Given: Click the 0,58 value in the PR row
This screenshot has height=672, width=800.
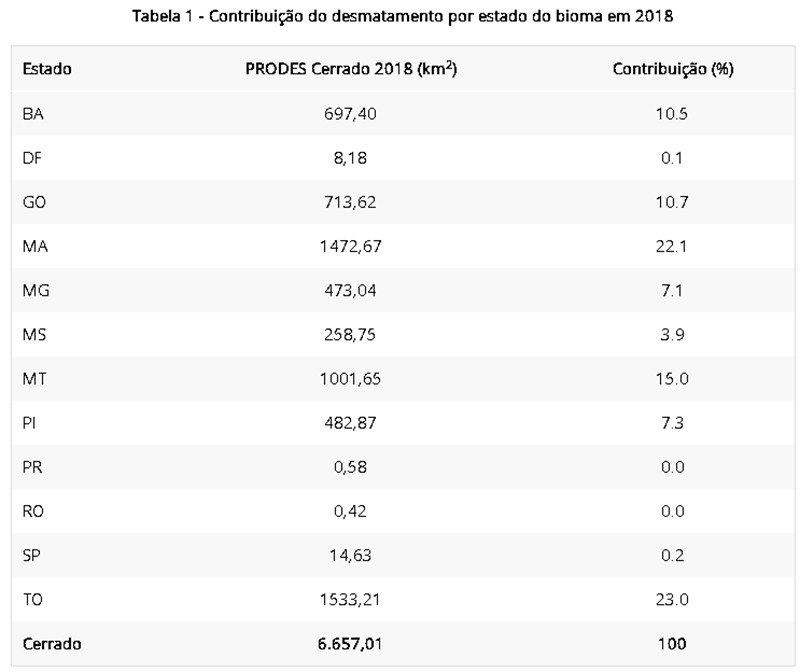Looking at the screenshot, I should [351, 467].
